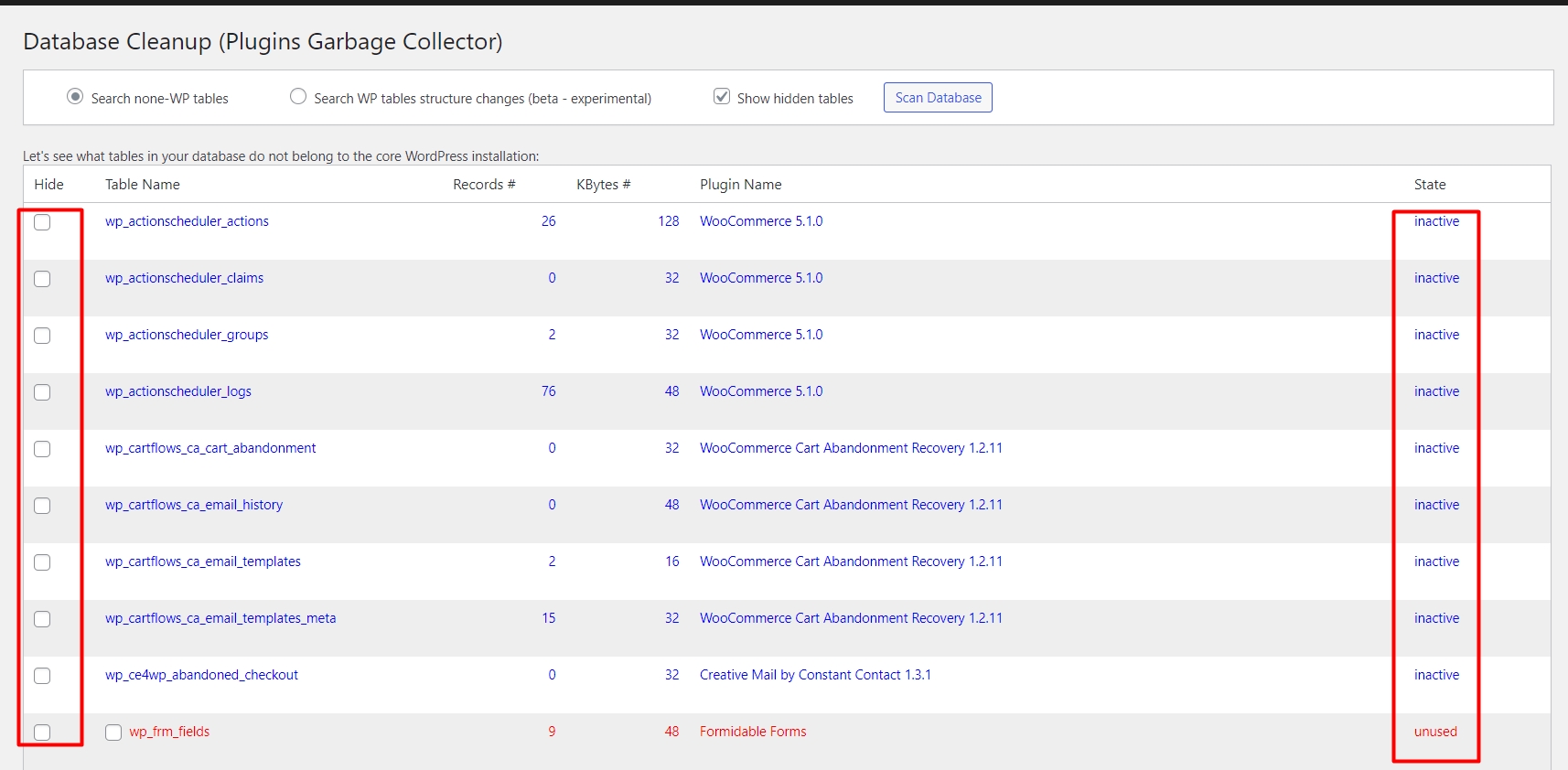Screen dimensions: 1568x770
Task: Click table name wp_actionscheduler_groups
Action: pyautogui.click(x=187, y=335)
